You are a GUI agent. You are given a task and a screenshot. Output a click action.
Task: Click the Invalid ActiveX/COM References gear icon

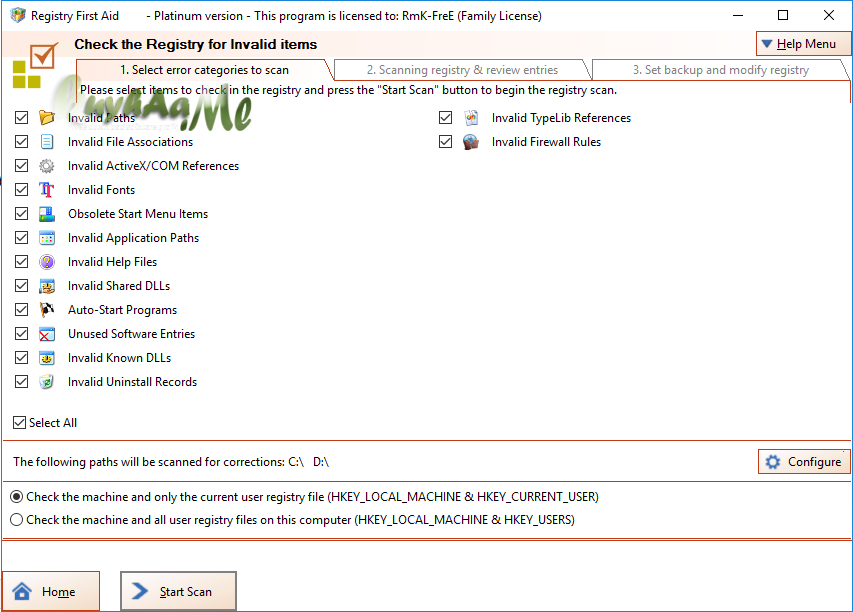[x=47, y=165]
